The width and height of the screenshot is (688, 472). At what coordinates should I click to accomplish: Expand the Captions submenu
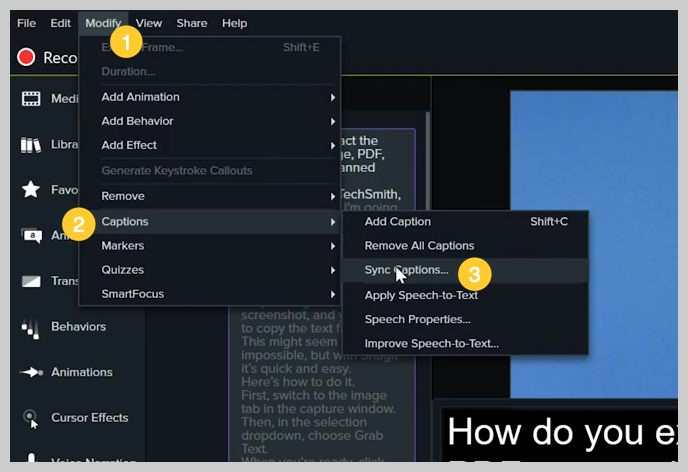coord(209,222)
